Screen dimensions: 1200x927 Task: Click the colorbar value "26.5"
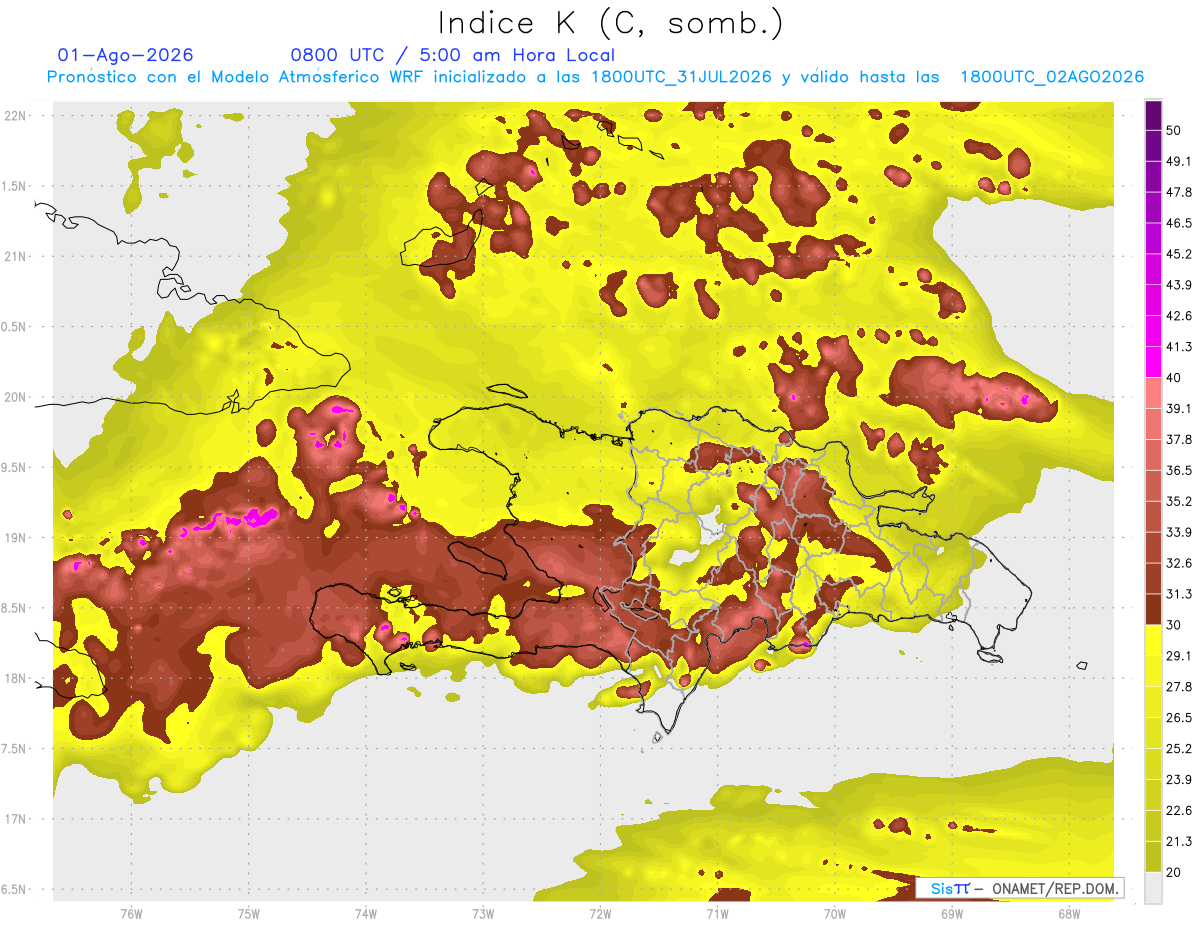click(x=1178, y=717)
